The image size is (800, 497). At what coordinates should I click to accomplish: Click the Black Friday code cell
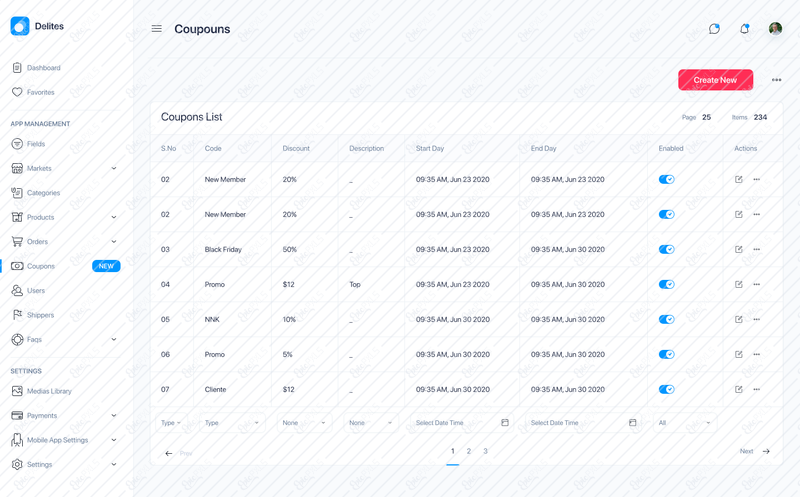223,249
